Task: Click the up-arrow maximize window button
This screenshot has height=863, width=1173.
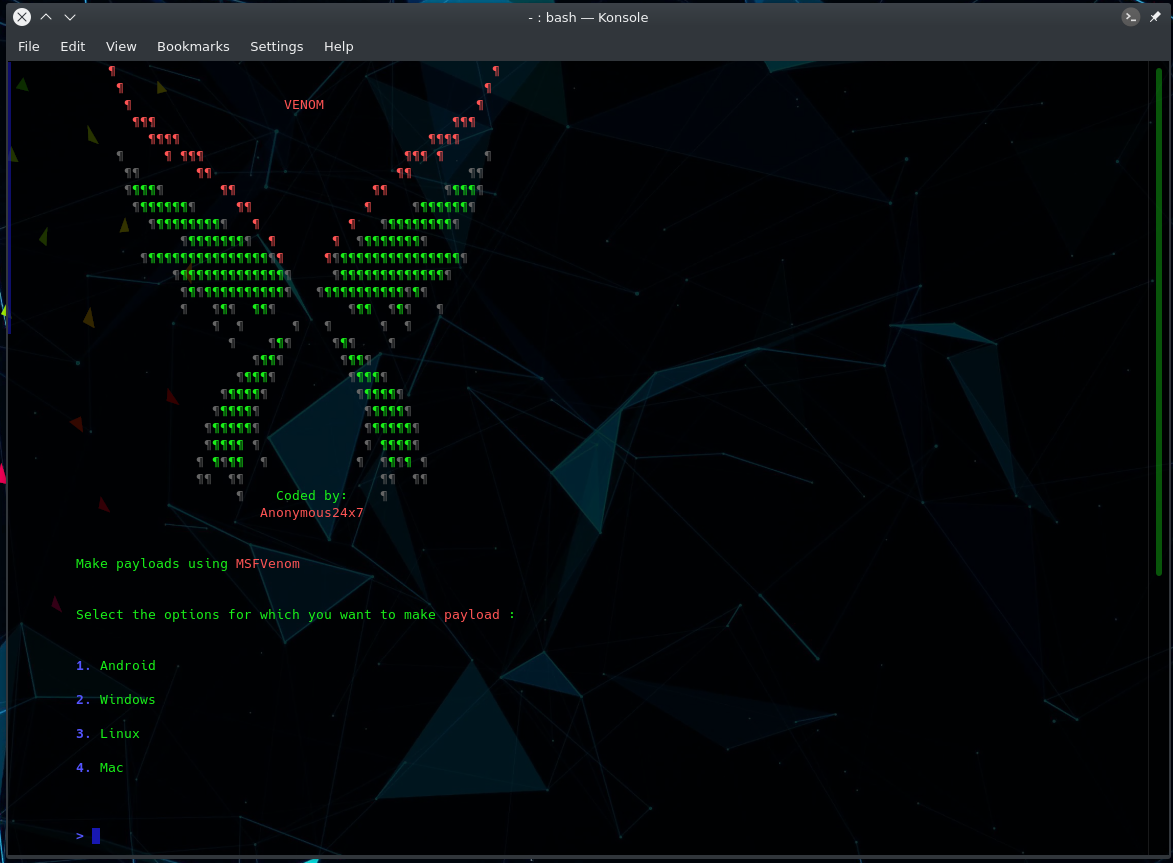Action: [x=46, y=16]
